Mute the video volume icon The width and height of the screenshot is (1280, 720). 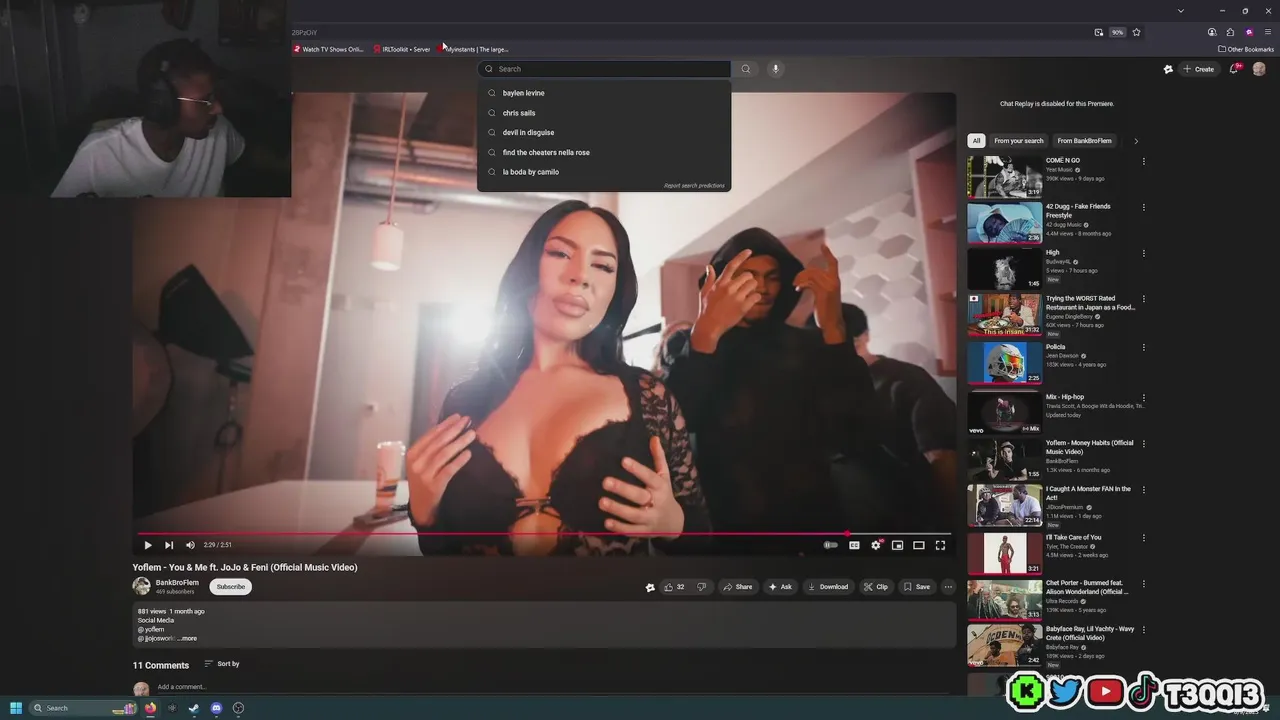click(190, 545)
